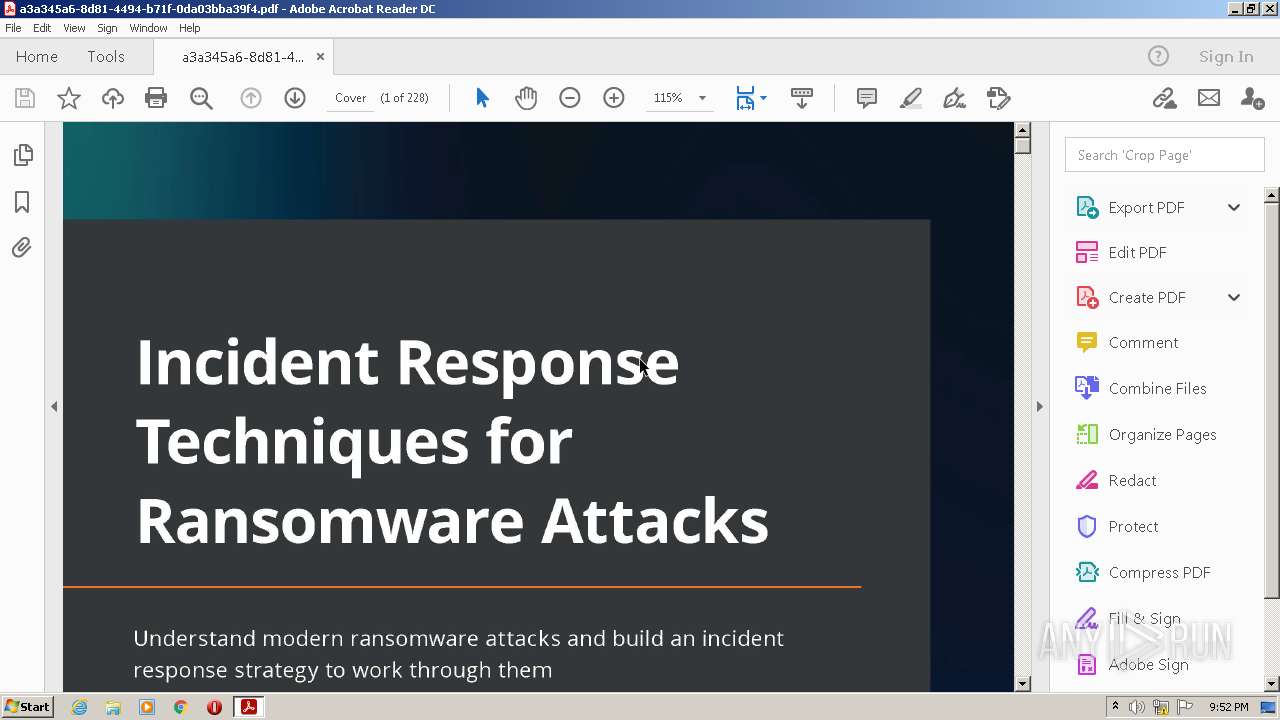Launch Internet Explorer from taskbar
1280x720 pixels.
(79, 707)
